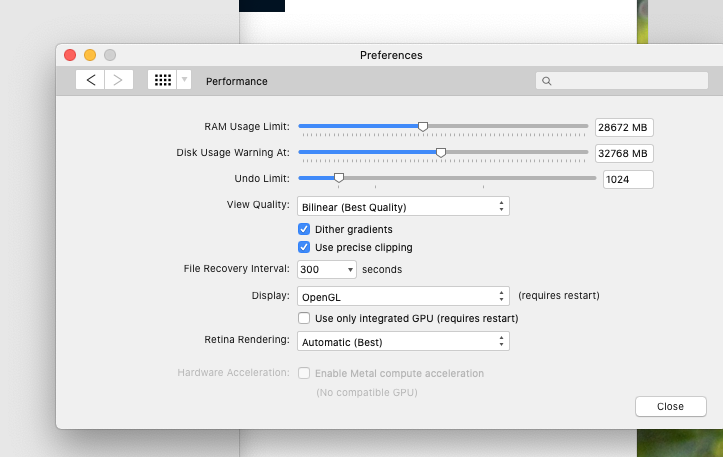Click the RAM Usage Limit value field
723x457 pixels.
pos(624,127)
